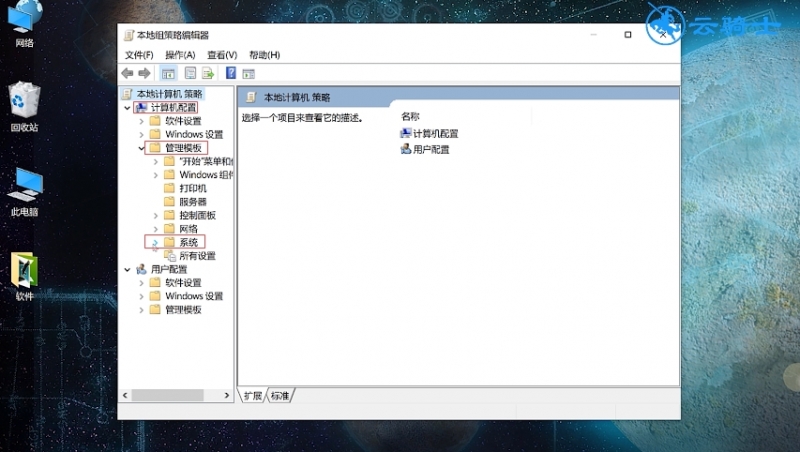Click the 名称 column header
This screenshot has height=452, width=800.
[410, 116]
